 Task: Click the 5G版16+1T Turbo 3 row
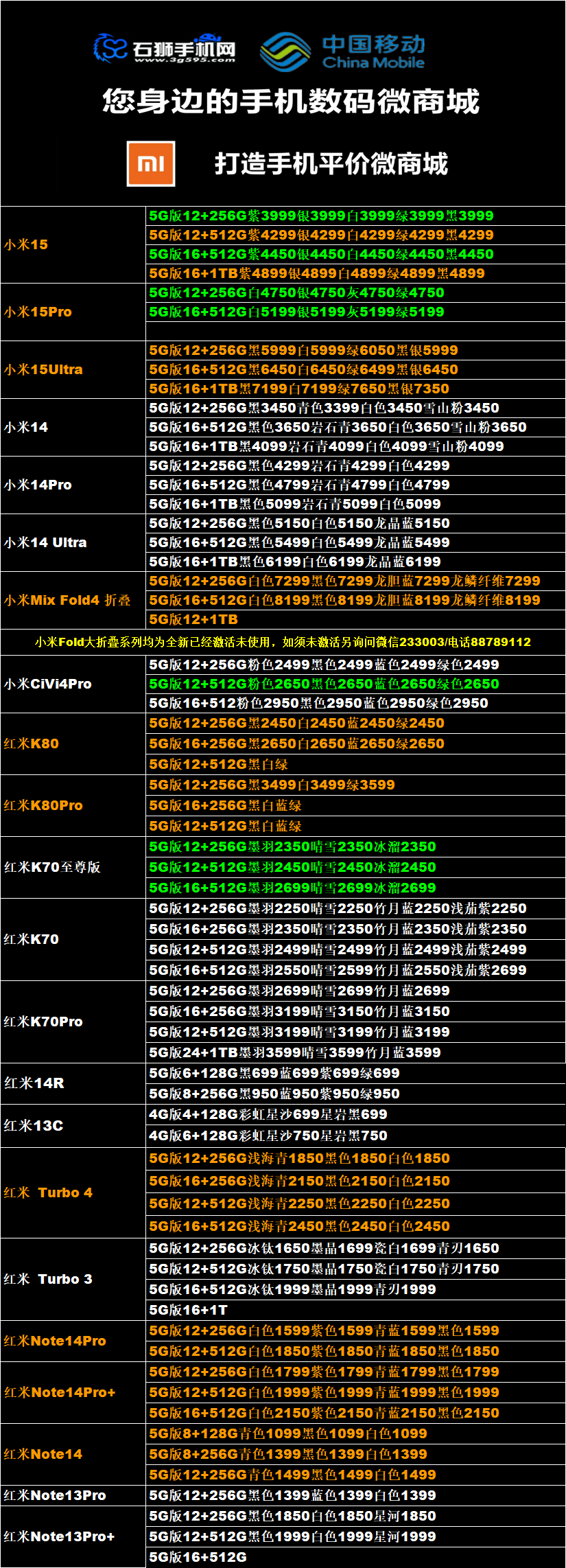tap(356, 1310)
